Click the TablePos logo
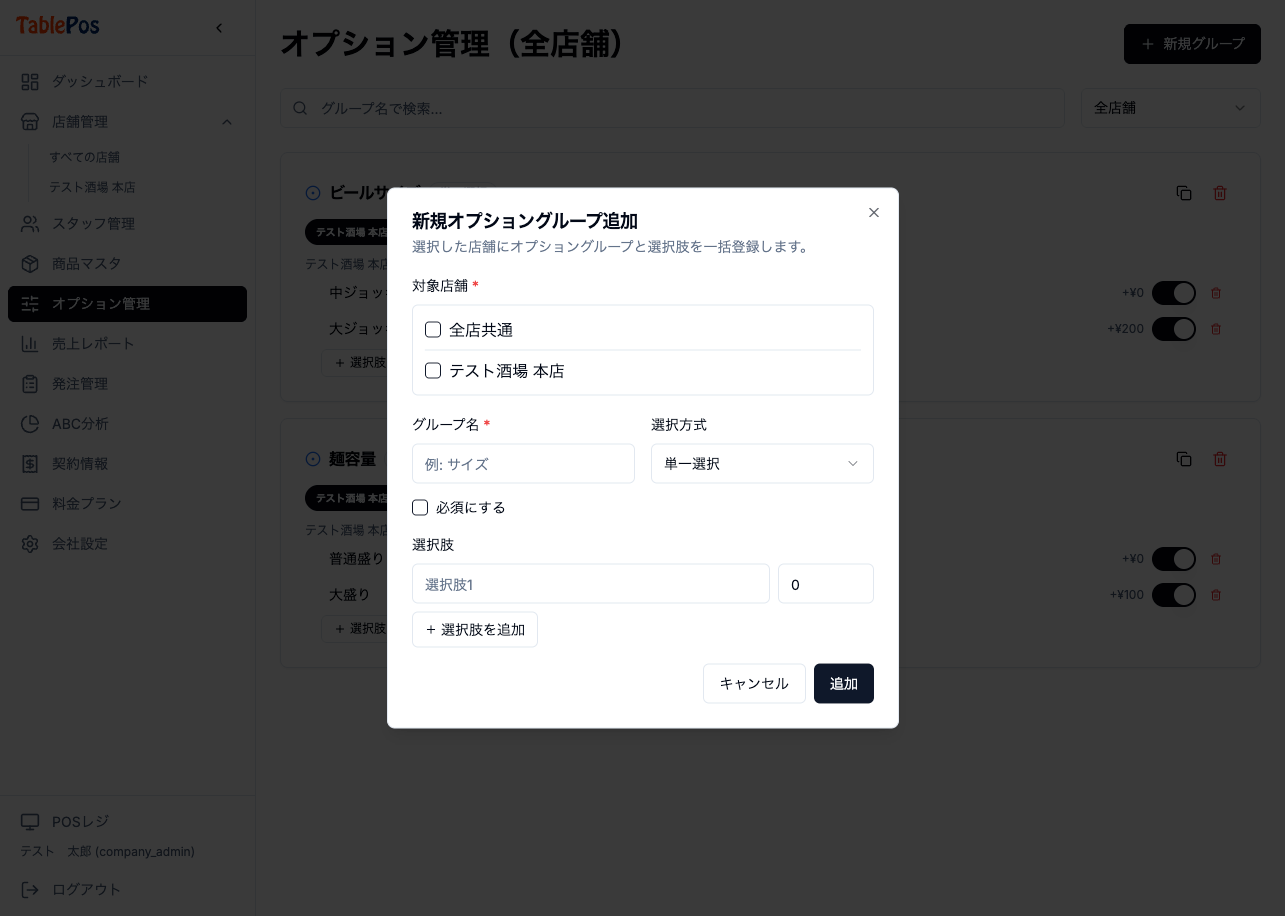Screen dimensions: 1285x916 [57, 26]
